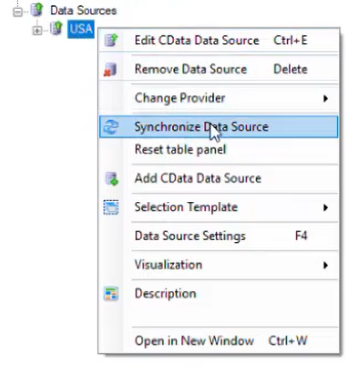Select the Data Sources tree label
Image resolution: width=360 pixels, height=367 pixels.
click(x=83, y=10)
